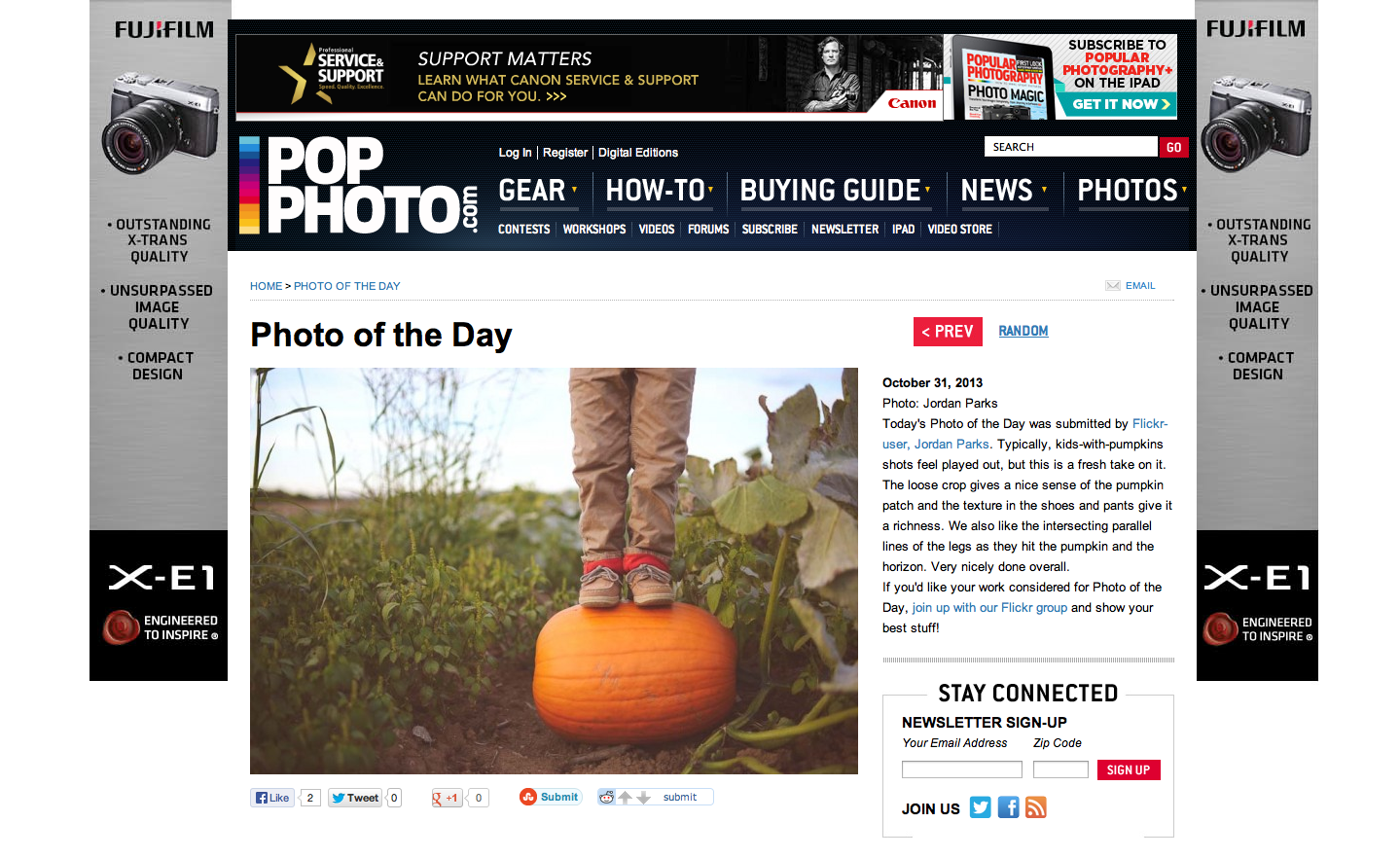Viewport: 1400px width, 858px height.
Task: Click the email envelope icon
Action: [1113, 285]
